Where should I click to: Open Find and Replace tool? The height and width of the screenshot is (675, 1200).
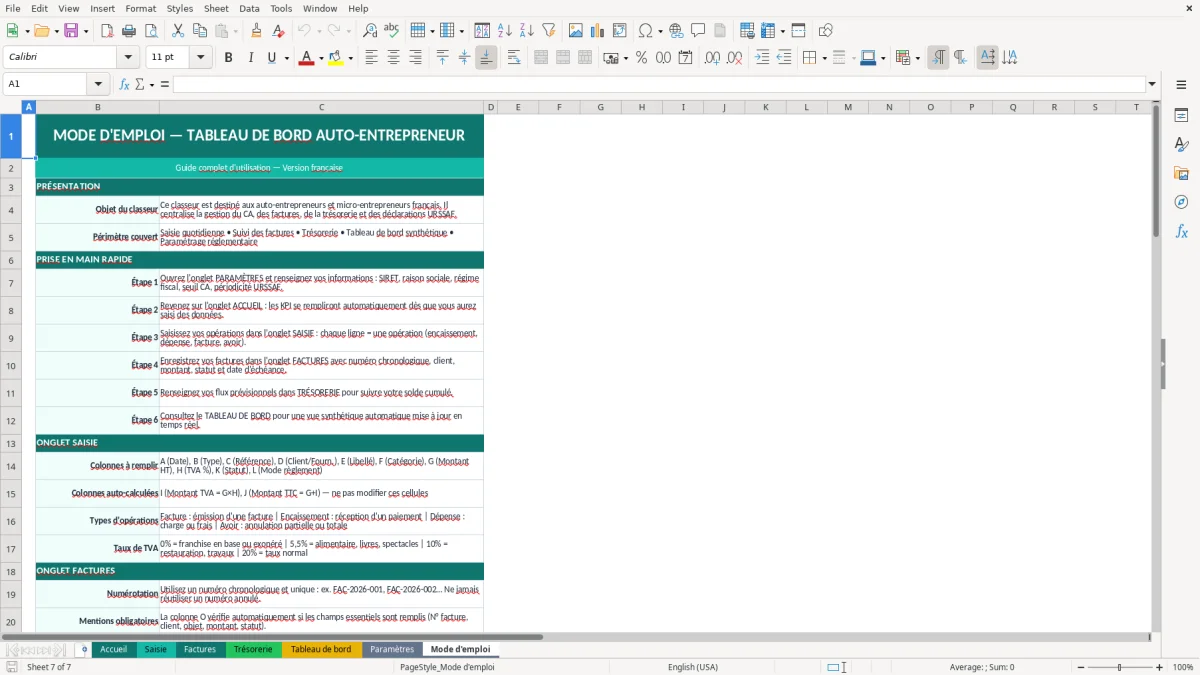pos(370,31)
